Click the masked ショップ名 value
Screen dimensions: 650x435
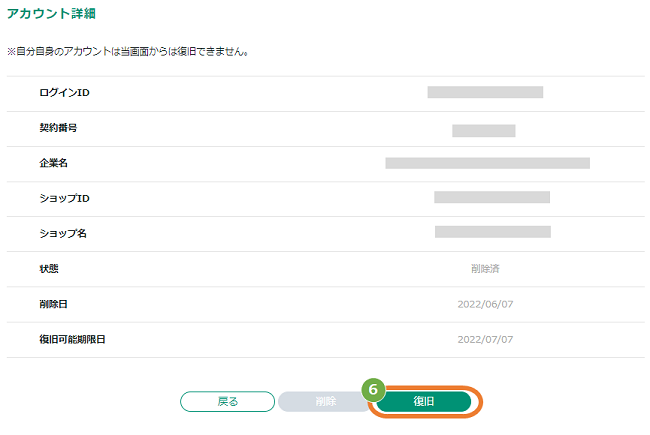[x=493, y=232]
